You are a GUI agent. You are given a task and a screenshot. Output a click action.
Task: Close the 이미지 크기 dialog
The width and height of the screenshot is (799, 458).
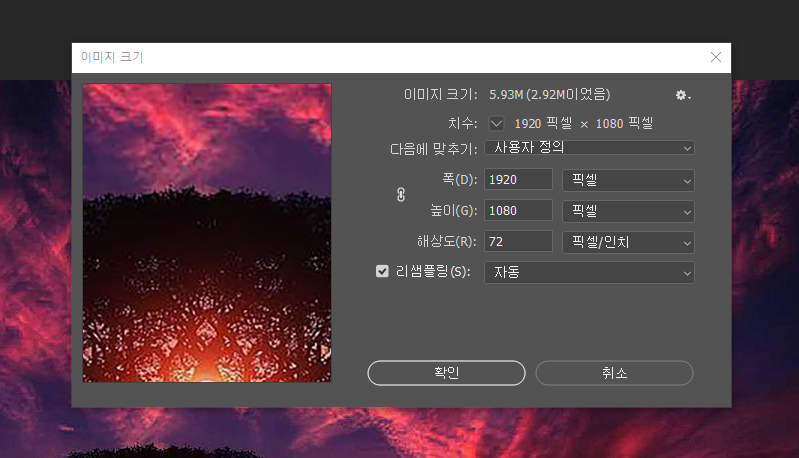pos(715,57)
